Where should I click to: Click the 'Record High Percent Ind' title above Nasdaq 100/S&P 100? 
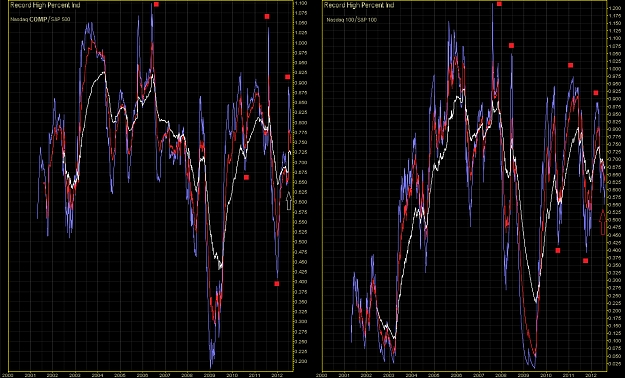tap(359, 5)
